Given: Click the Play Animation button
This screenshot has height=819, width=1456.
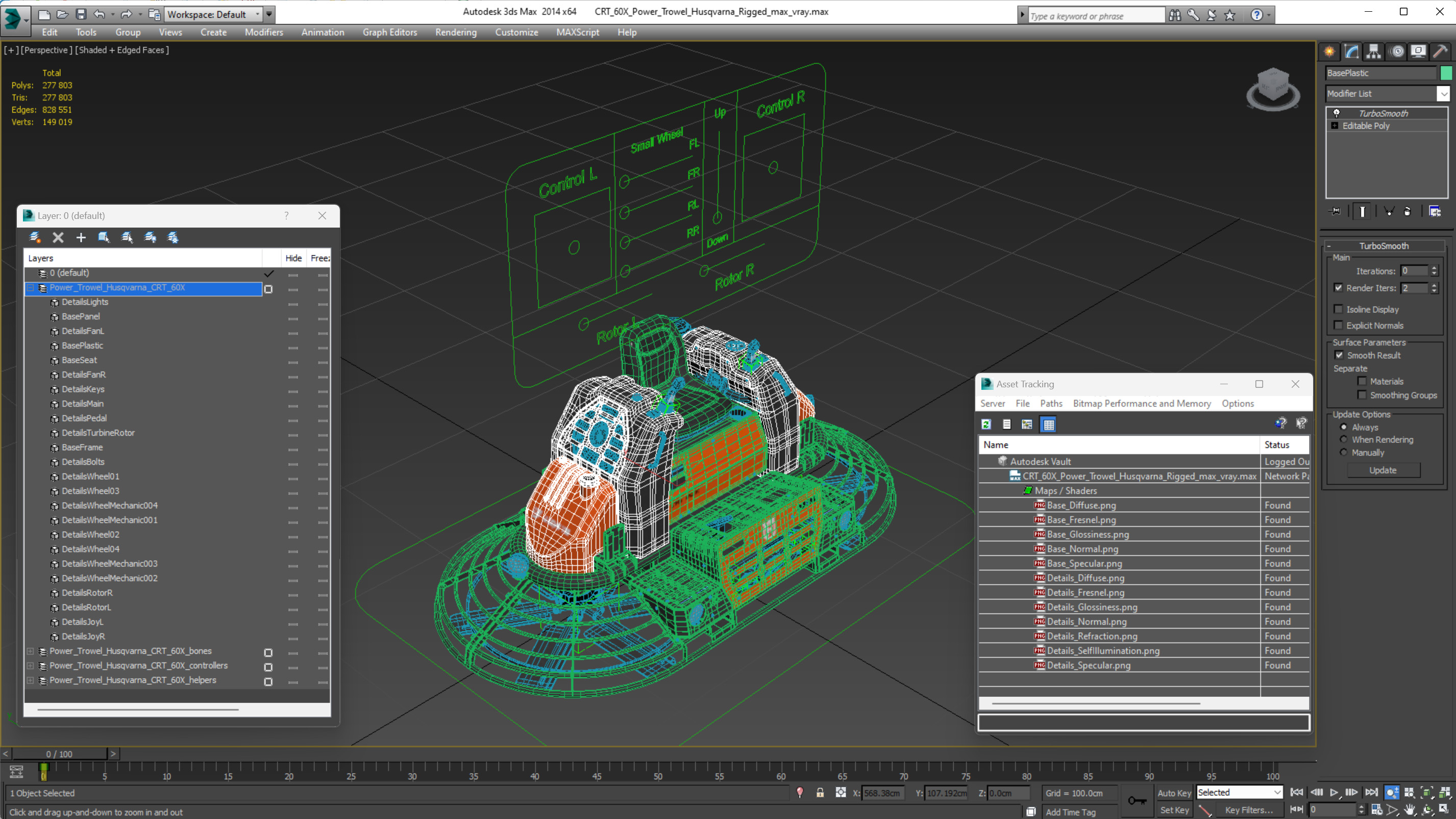Looking at the screenshot, I should [x=1334, y=792].
